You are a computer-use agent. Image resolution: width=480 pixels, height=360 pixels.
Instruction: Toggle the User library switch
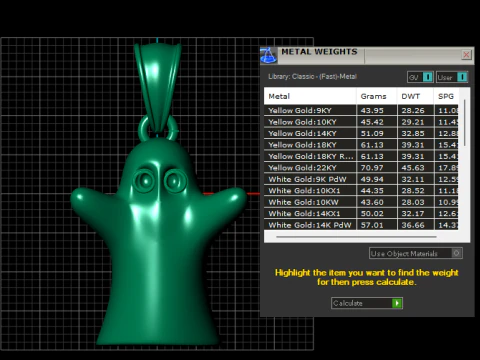pos(452,77)
